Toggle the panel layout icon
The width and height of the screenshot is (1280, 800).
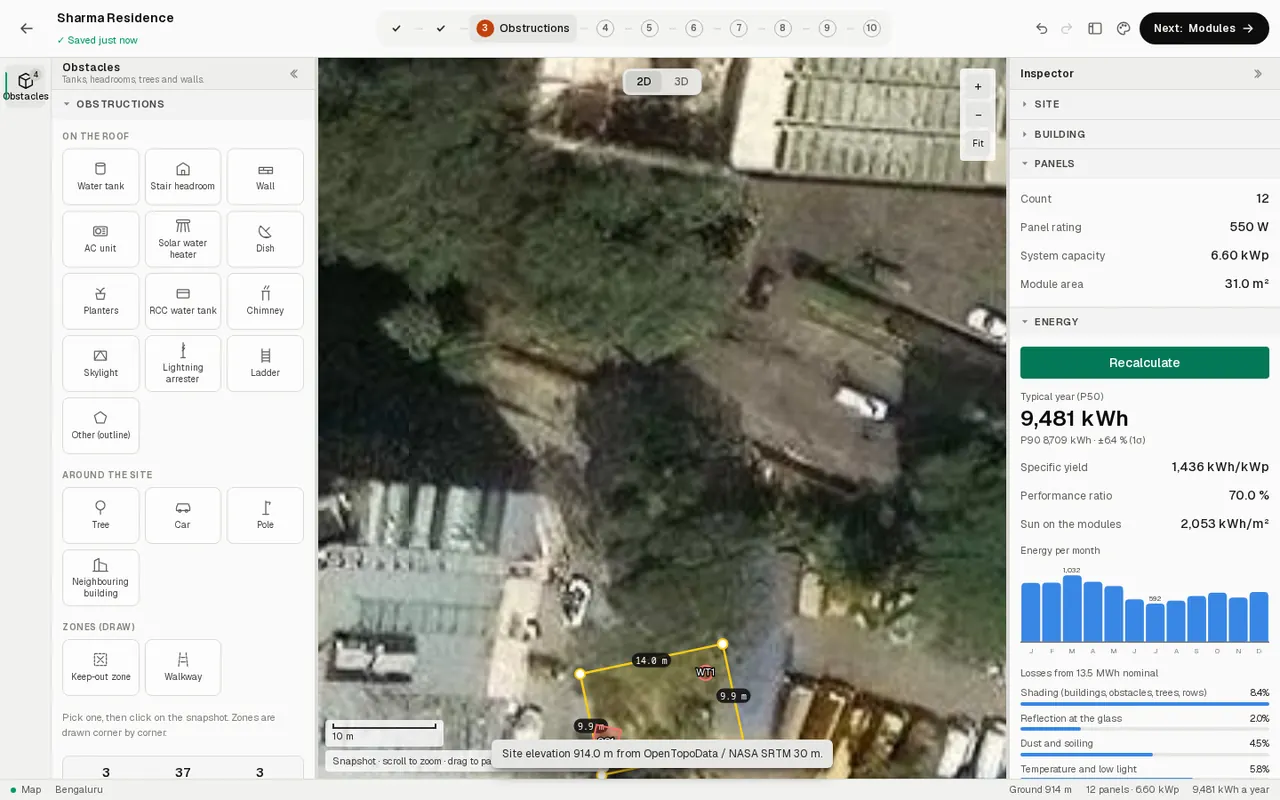[x=1095, y=28]
